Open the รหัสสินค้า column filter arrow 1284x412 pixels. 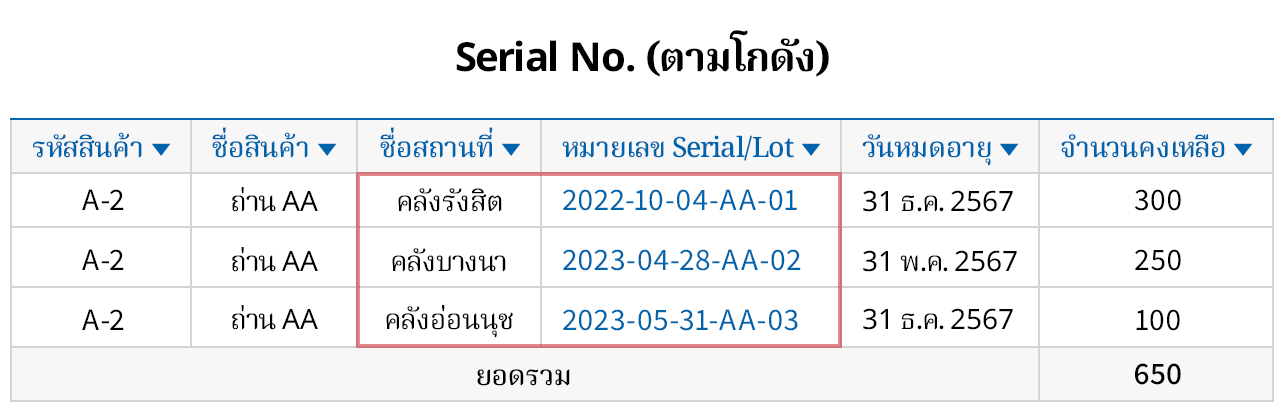coord(162,150)
